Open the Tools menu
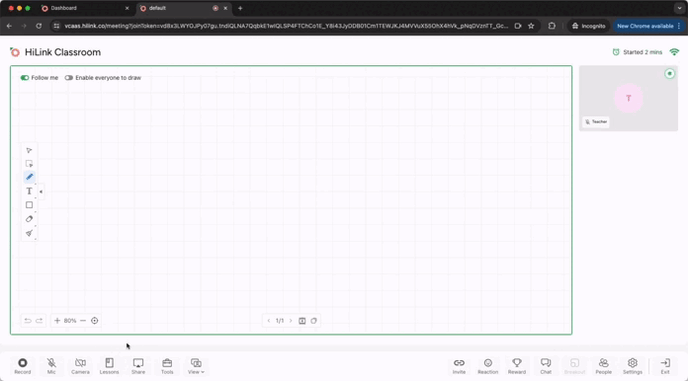This screenshot has height=381, width=688. pos(167,366)
